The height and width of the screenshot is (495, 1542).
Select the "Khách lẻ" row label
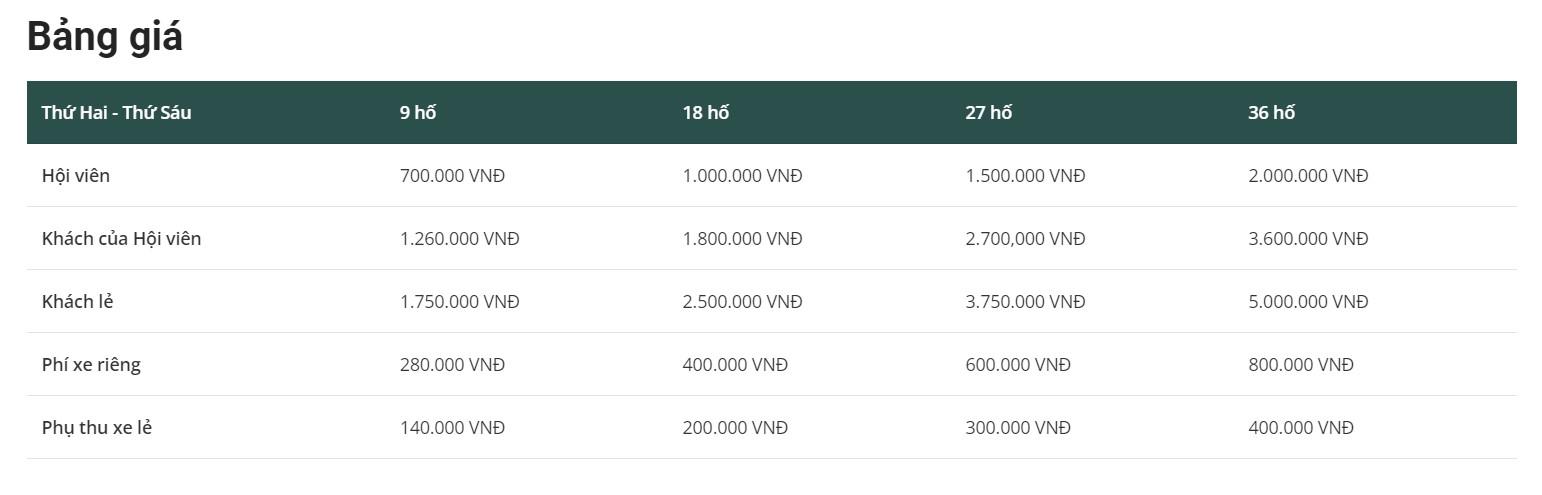tap(77, 301)
